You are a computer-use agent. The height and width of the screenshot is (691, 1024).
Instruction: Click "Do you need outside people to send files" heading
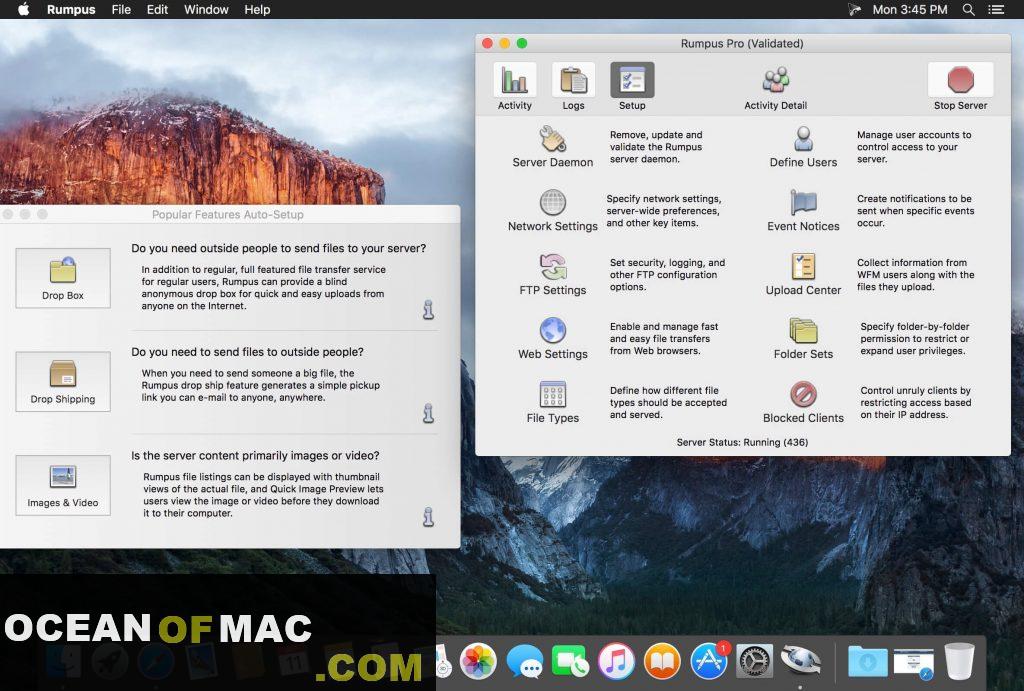(x=279, y=248)
